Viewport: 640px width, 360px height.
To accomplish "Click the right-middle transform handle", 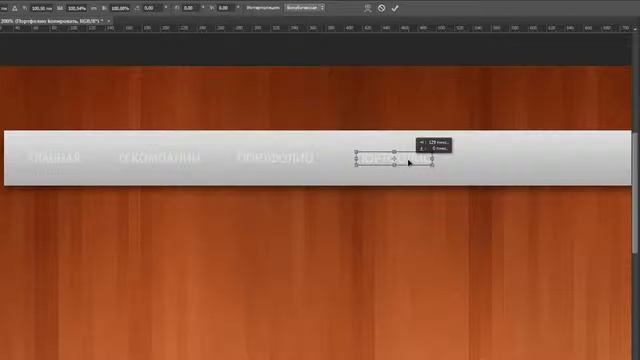I will coord(432,158).
